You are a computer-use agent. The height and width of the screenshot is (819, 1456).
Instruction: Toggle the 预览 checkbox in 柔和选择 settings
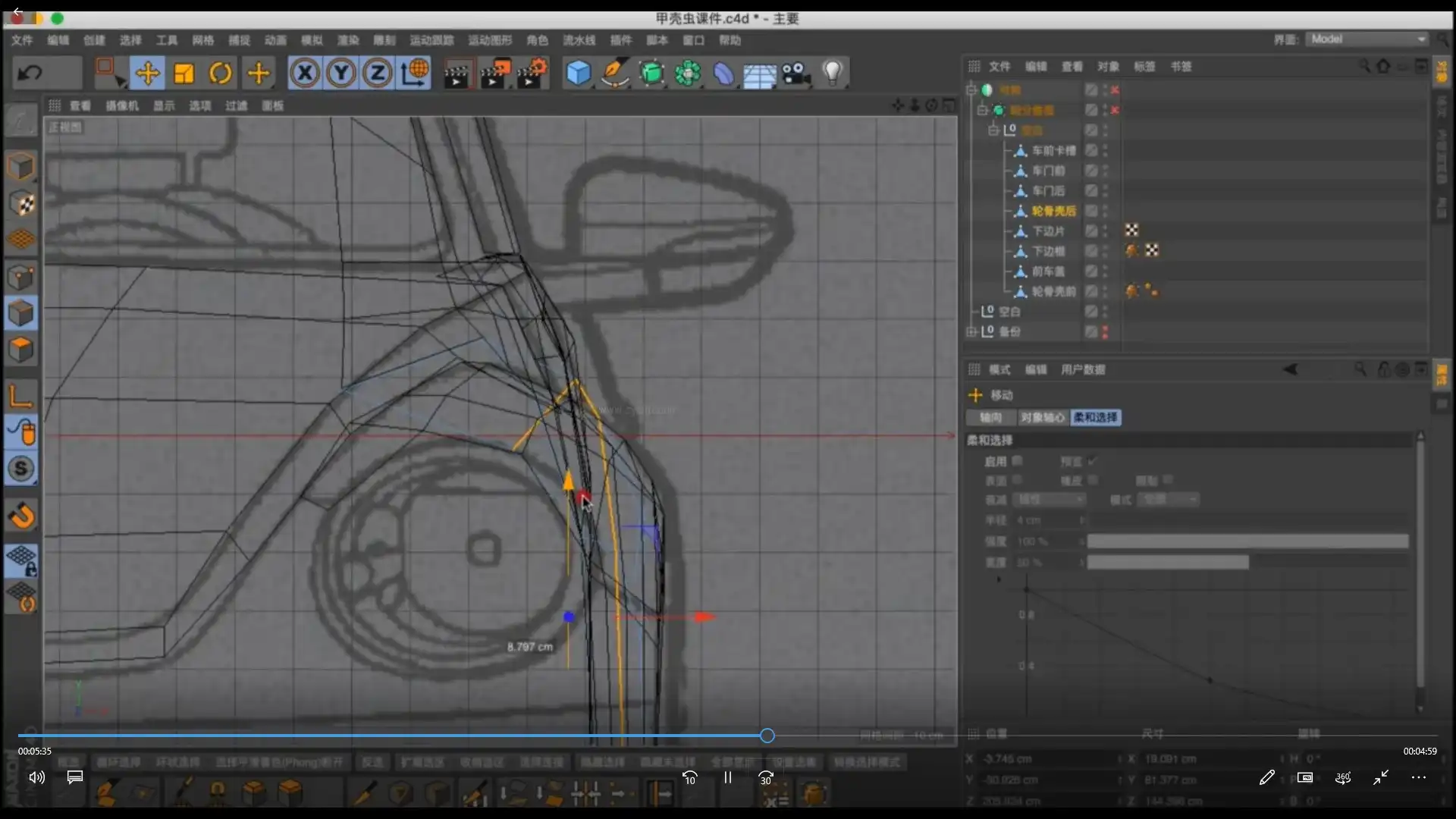point(1092,460)
